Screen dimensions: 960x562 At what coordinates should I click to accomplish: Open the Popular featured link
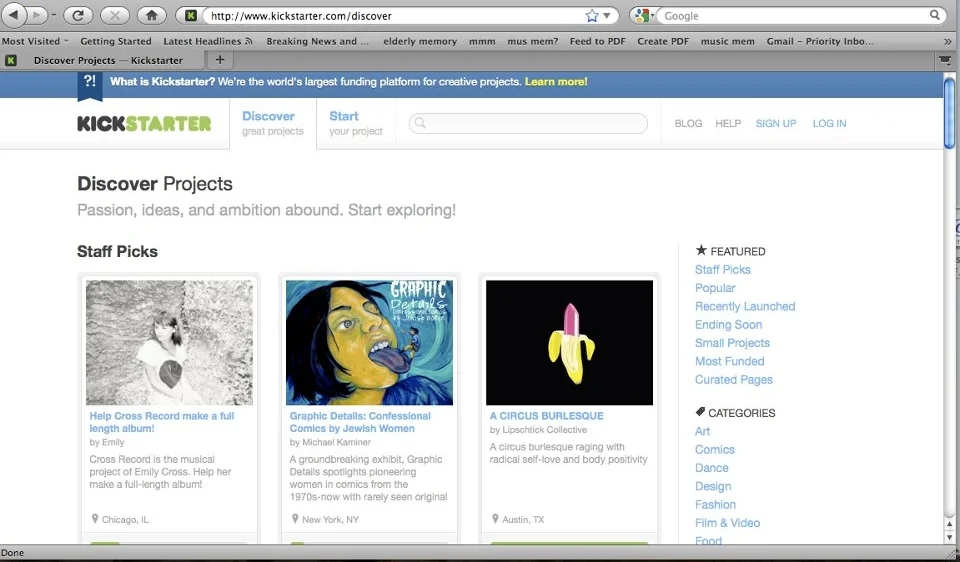pos(715,288)
